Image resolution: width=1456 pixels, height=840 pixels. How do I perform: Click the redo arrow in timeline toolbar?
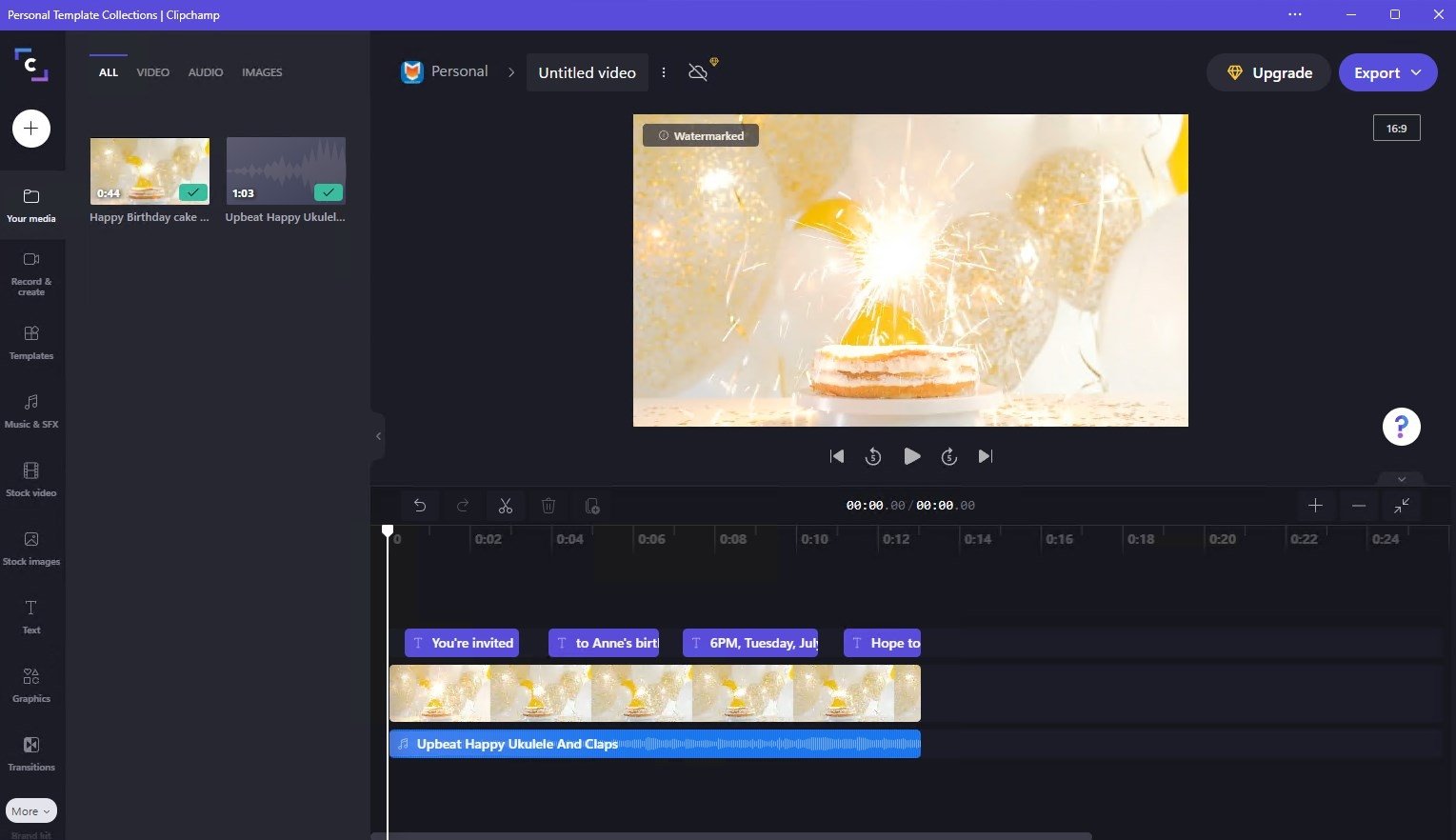(463, 506)
